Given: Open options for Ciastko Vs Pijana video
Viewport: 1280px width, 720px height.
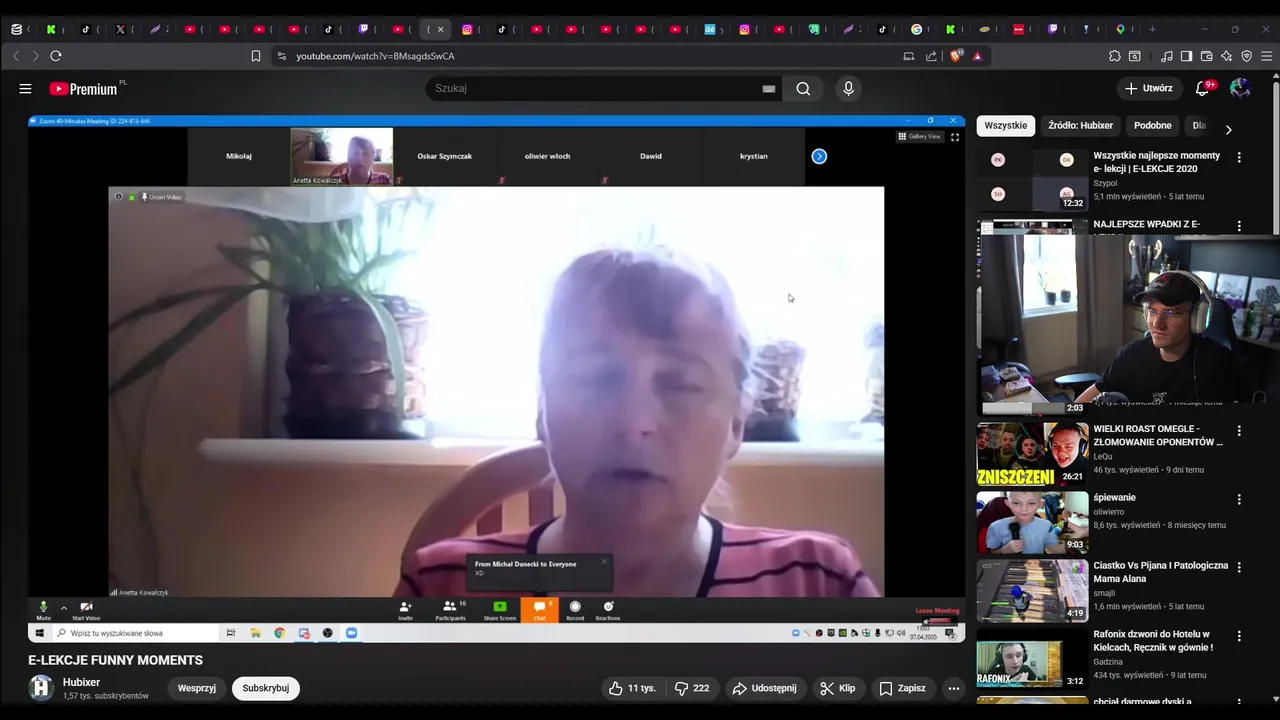Looking at the screenshot, I should tap(1239, 567).
